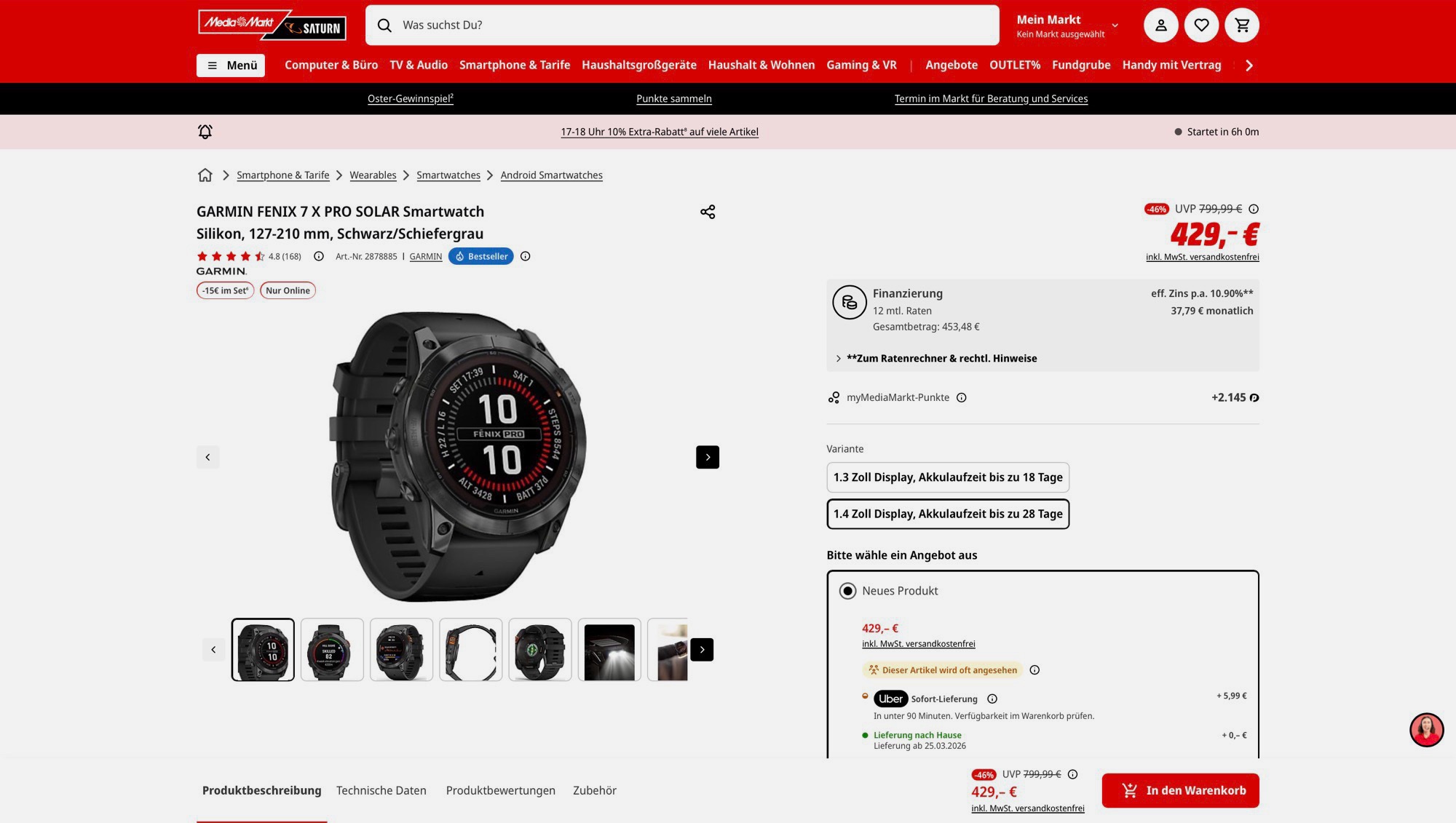Viewport: 1456px width, 823px height.
Task: Open the shopping cart icon in the header
Action: 1242,25
